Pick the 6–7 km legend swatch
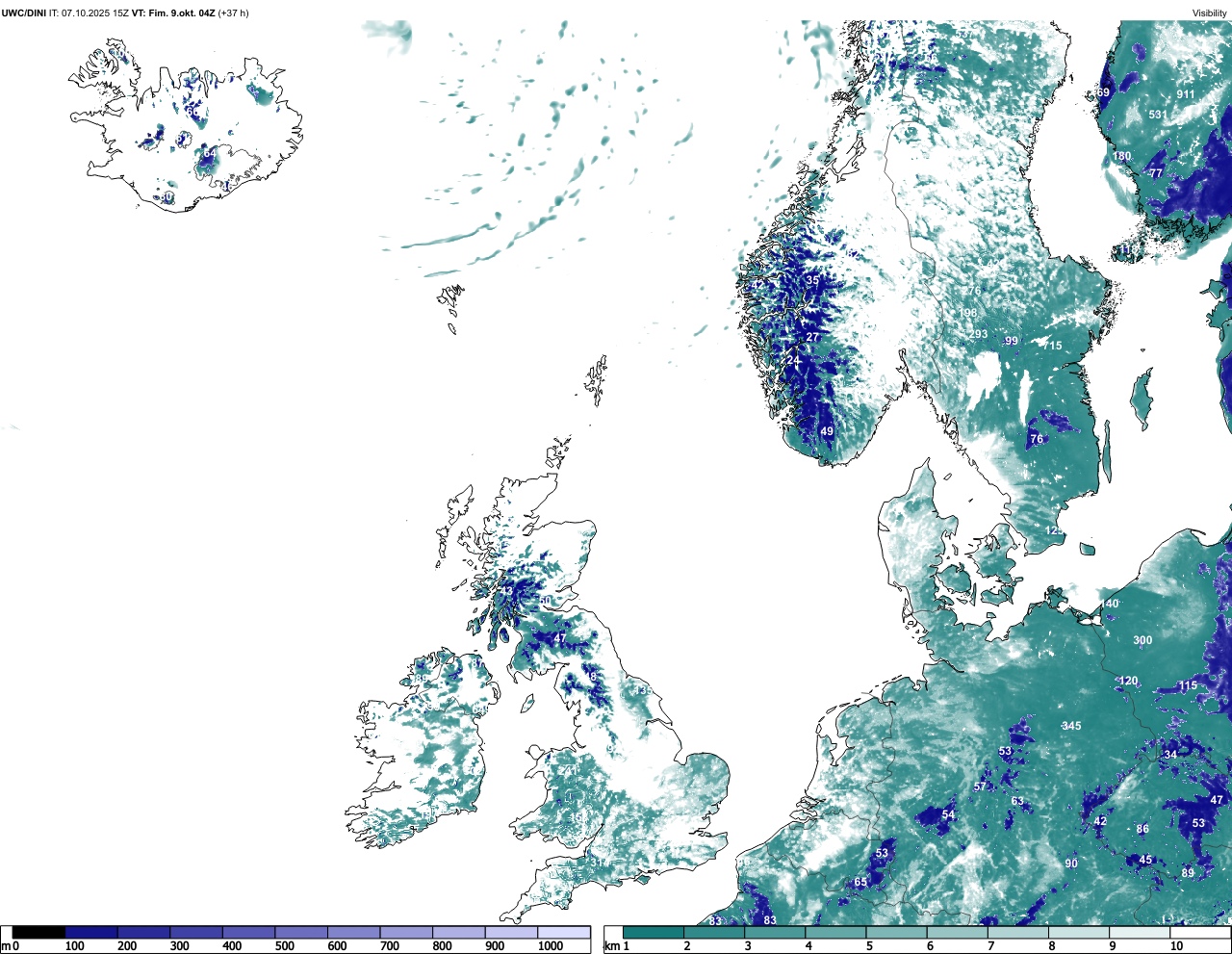 pos(957,933)
